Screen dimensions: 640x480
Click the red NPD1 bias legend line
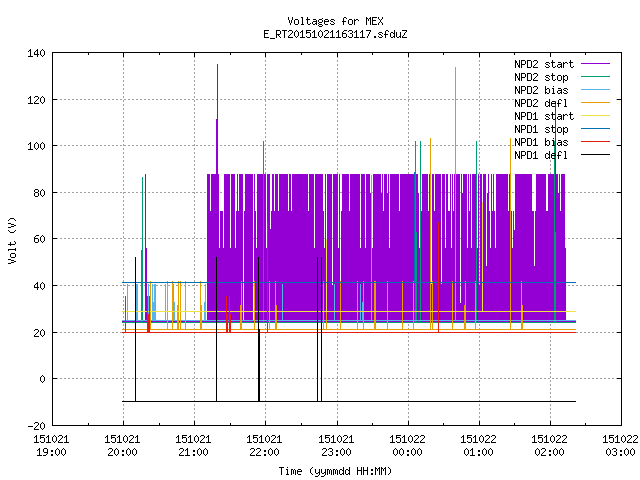[596, 142]
